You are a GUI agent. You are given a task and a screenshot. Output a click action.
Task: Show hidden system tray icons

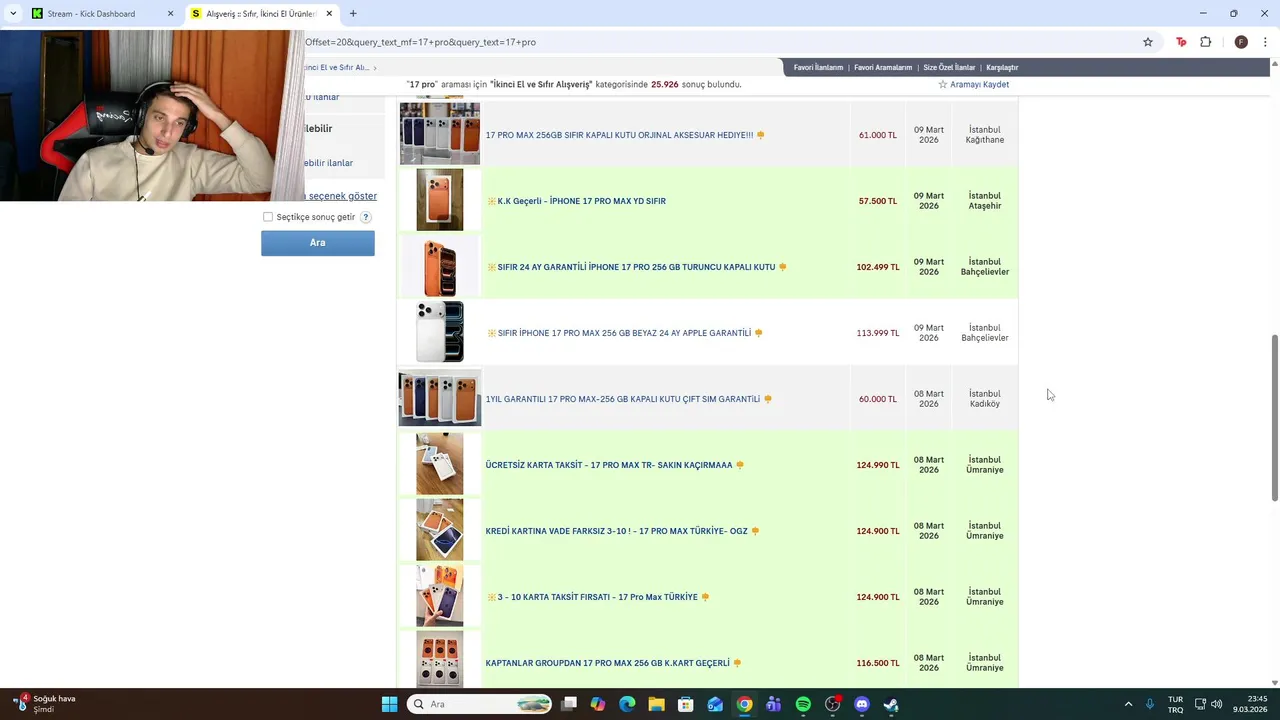pyautogui.click(x=1128, y=704)
